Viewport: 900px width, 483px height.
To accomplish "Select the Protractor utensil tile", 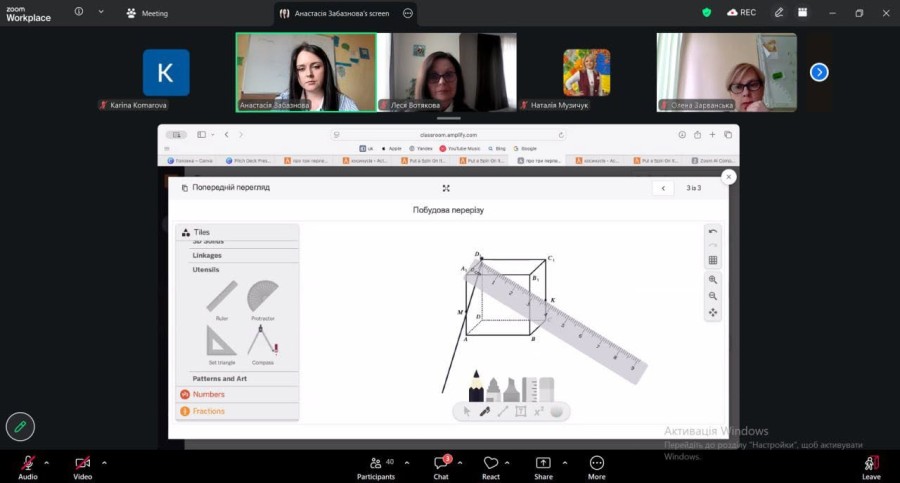I will point(263,298).
